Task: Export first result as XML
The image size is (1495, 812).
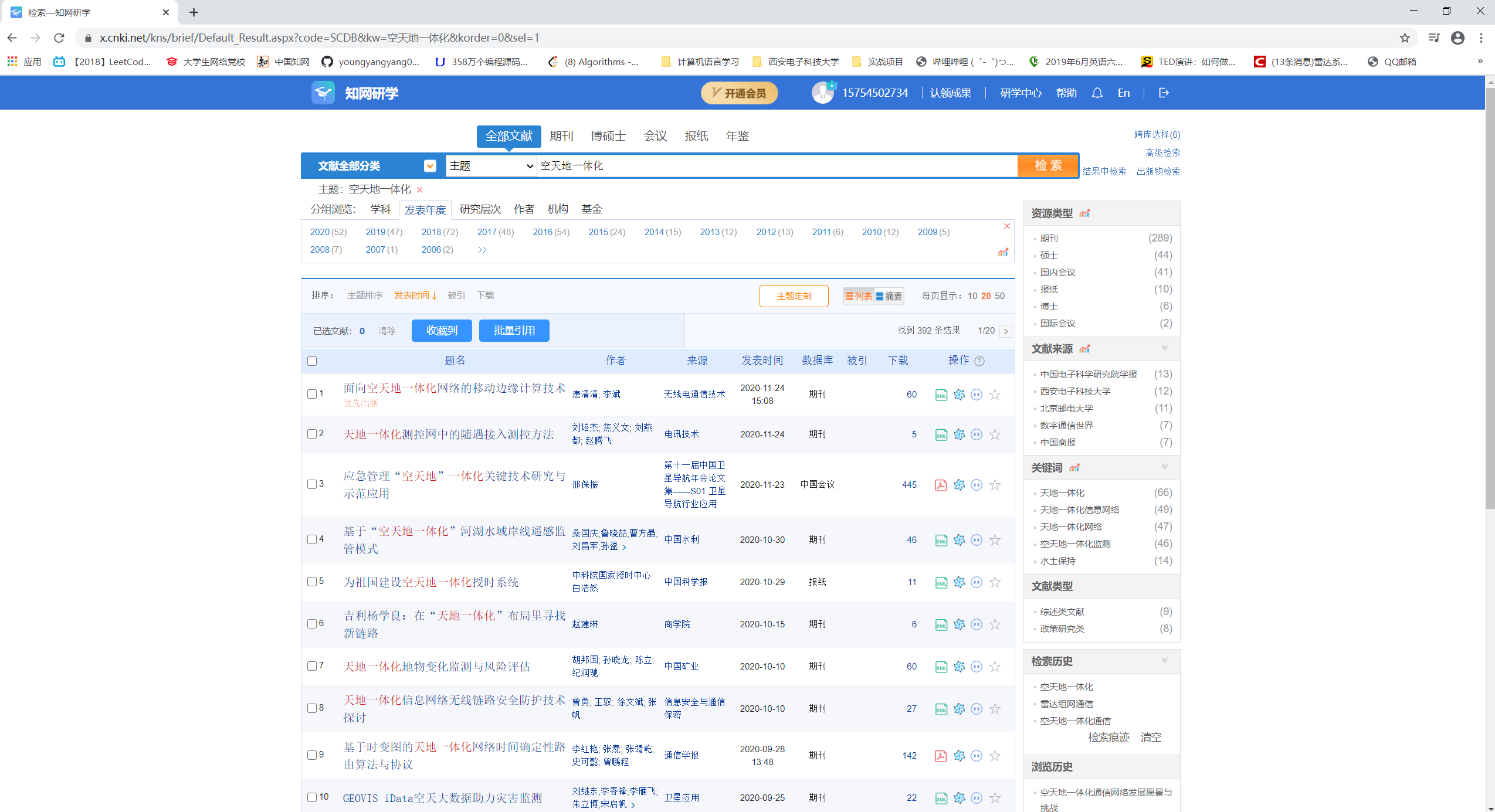Action: coord(940,395)
